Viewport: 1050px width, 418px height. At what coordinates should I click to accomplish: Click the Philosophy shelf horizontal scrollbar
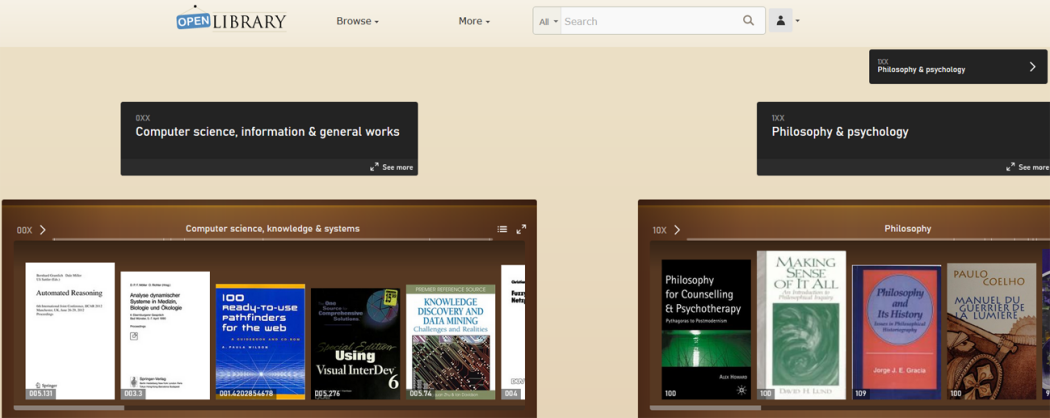[706, 407]
